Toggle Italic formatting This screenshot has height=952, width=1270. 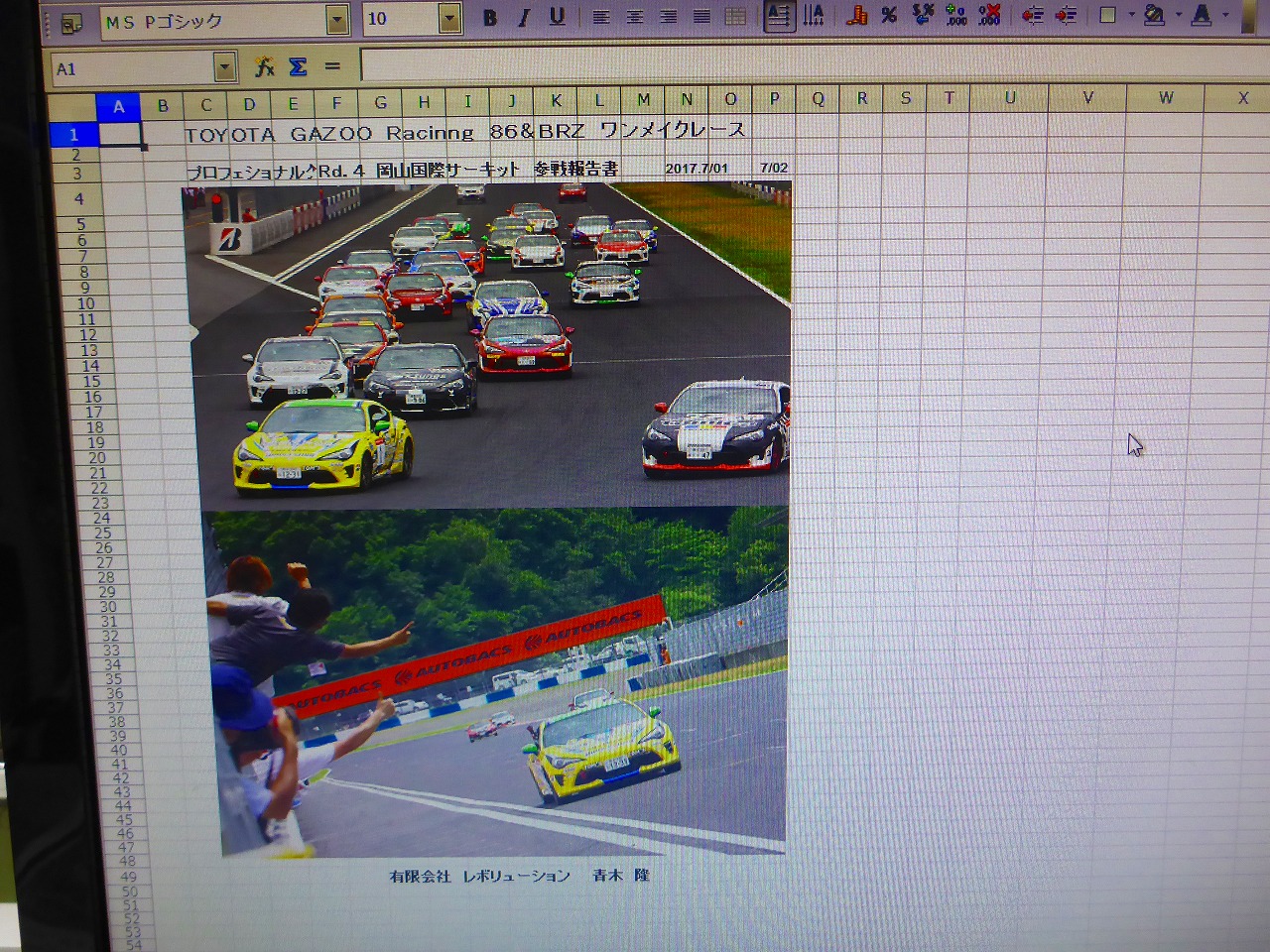coord(523,18)
